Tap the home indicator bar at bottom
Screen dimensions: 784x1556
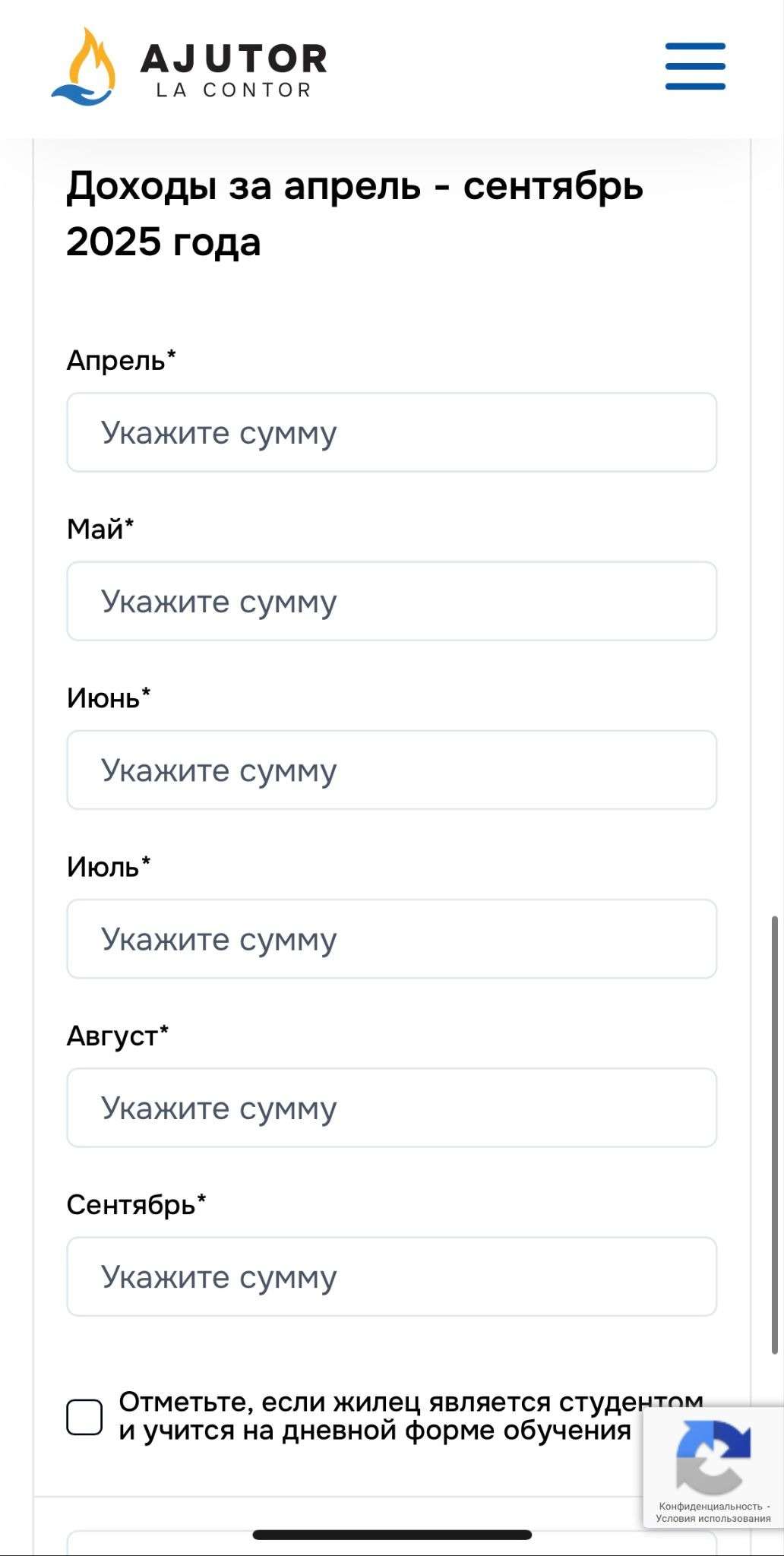coord(392,1535)
